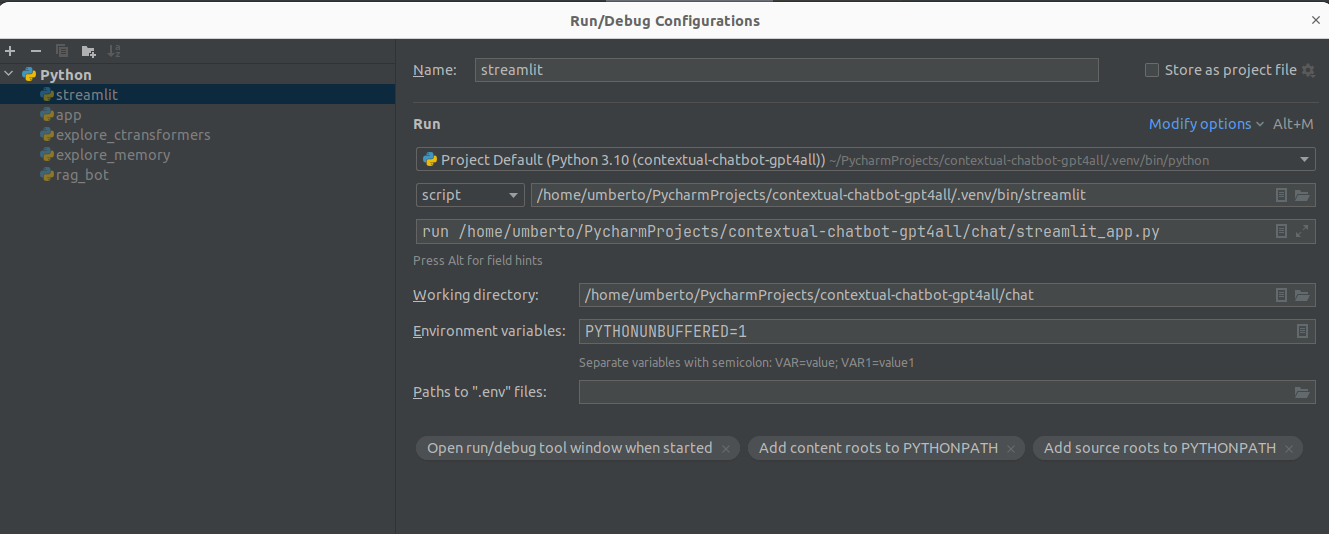This screenshot has width=1329, height=534.
Task: Click the new folder icon in toolbar
Action: point(88,51)
